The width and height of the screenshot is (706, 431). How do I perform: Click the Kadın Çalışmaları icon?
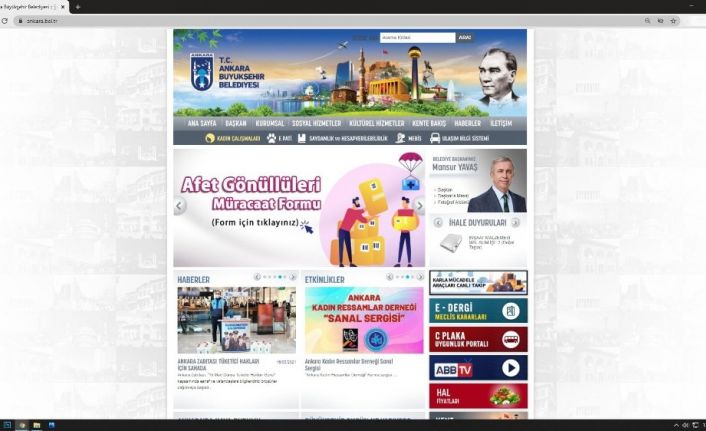click(x=210, y=138)
